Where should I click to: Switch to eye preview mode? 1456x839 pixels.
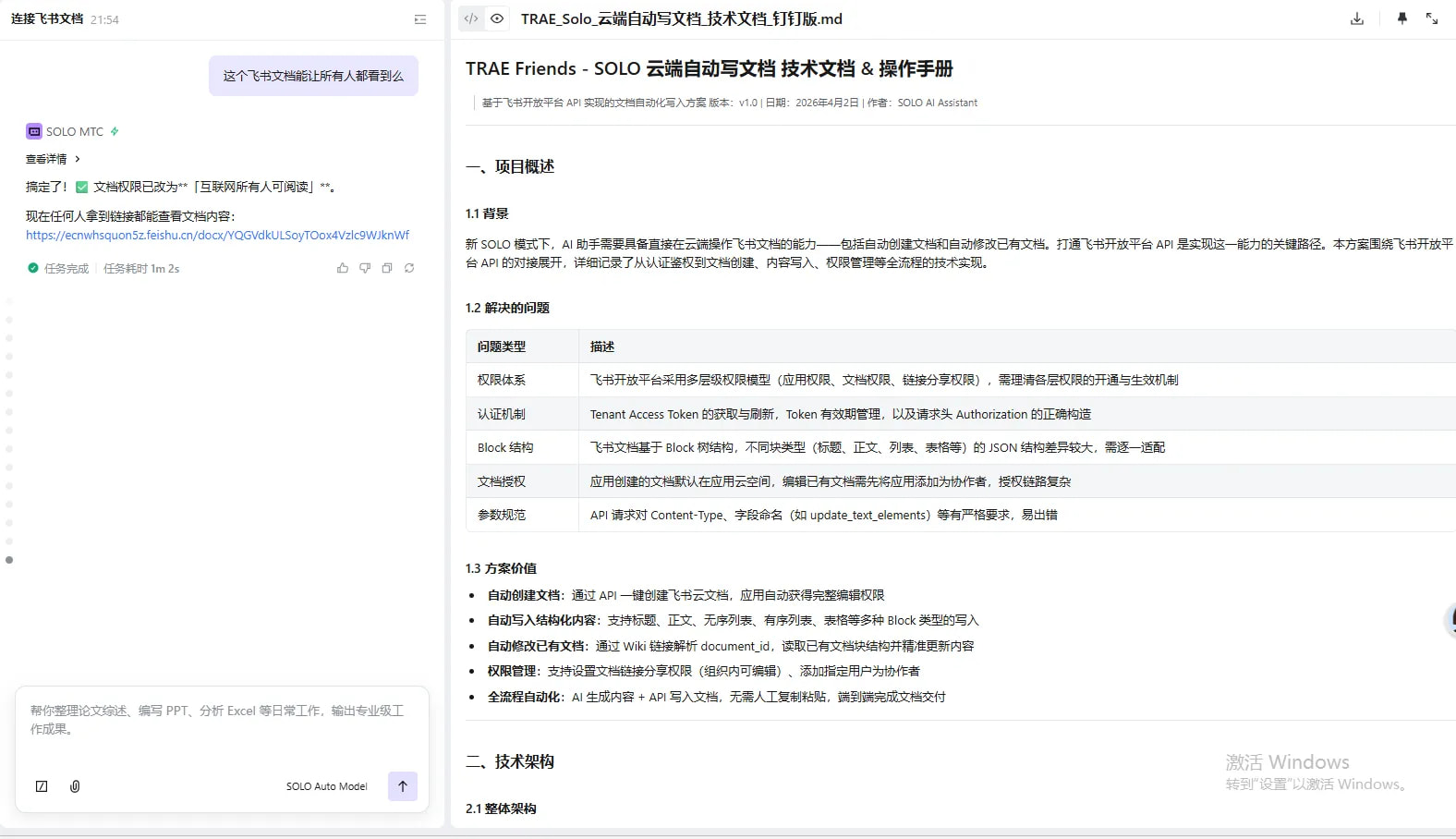click(x=497, y=18)
